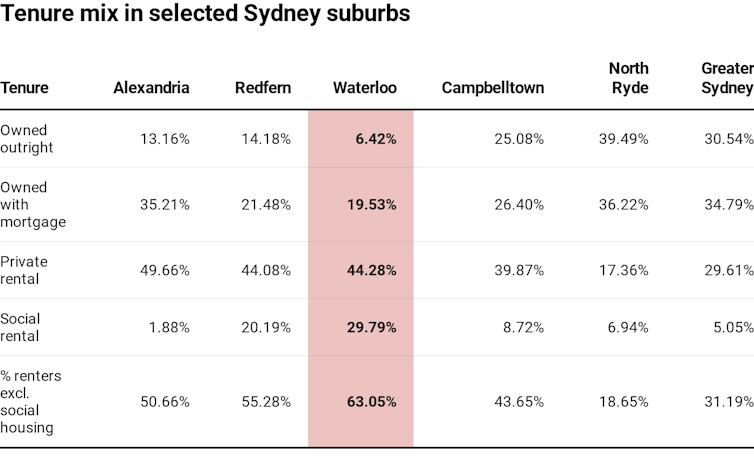Select the Campbelltown column header
Screen dimensions: 754x458
tap(493, 88)
